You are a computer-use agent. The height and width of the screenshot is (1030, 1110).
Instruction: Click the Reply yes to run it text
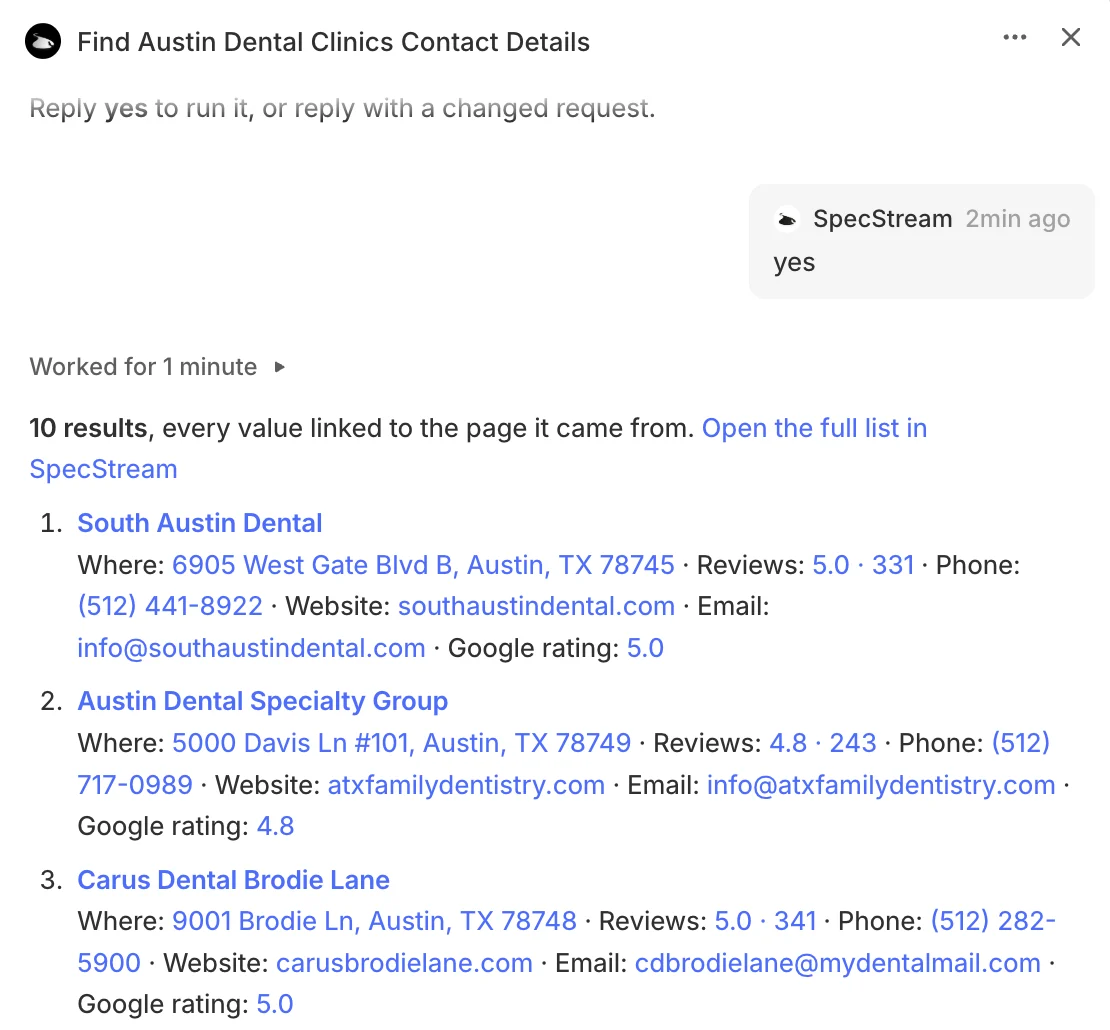pos(343,108)
